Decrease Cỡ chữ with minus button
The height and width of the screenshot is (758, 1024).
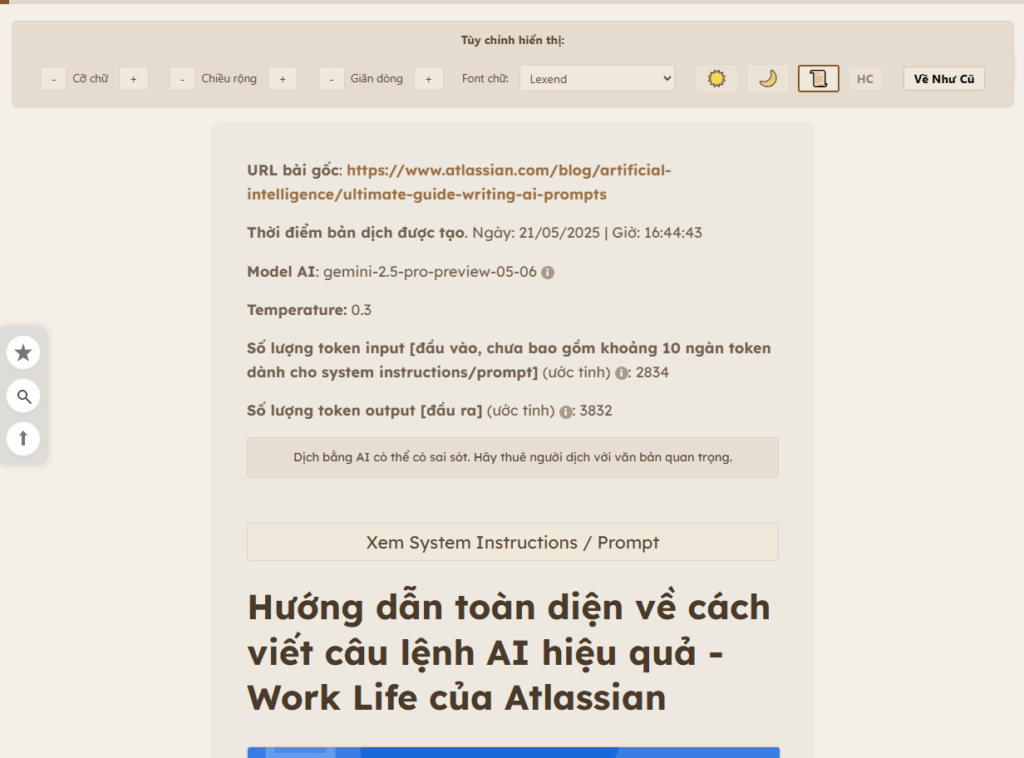click(54, 79)
